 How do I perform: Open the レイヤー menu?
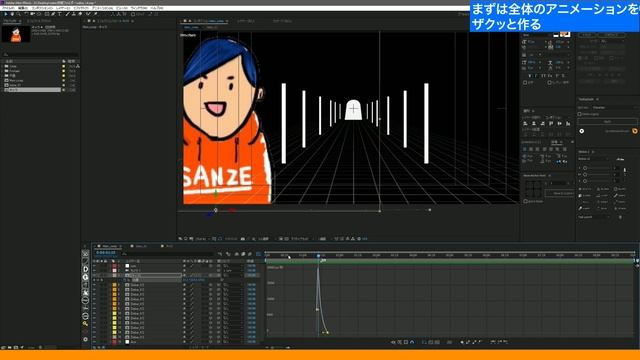click(63, 8)
